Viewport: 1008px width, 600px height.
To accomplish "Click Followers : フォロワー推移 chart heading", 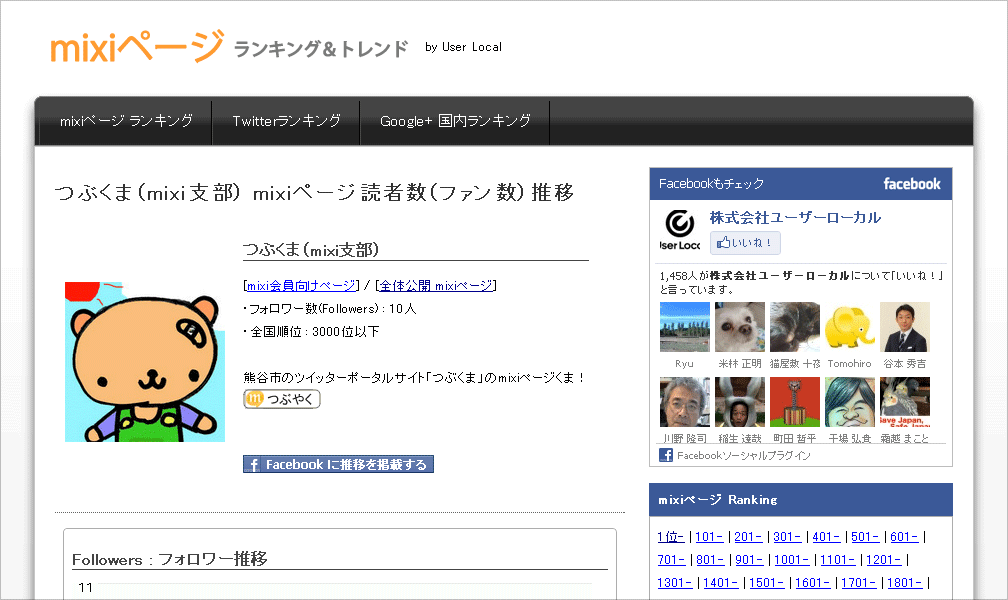I will (170, 559).
